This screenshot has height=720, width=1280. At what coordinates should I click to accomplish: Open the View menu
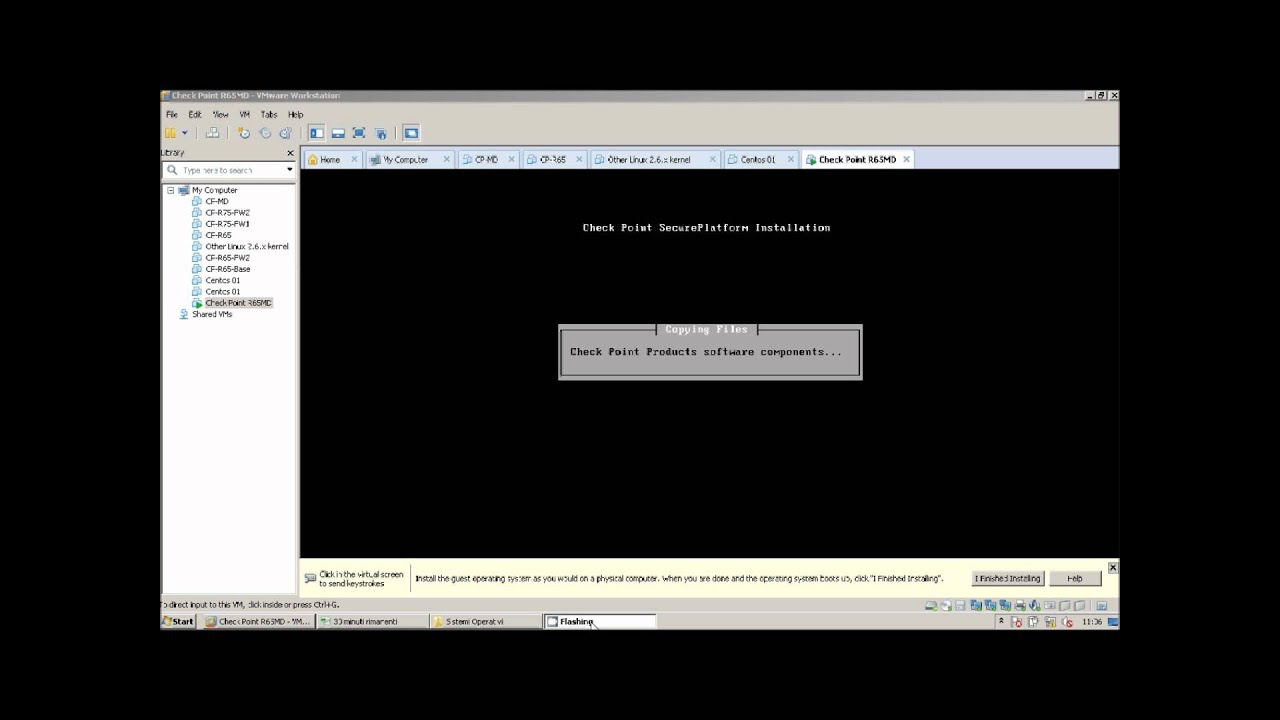pos(220,115)
